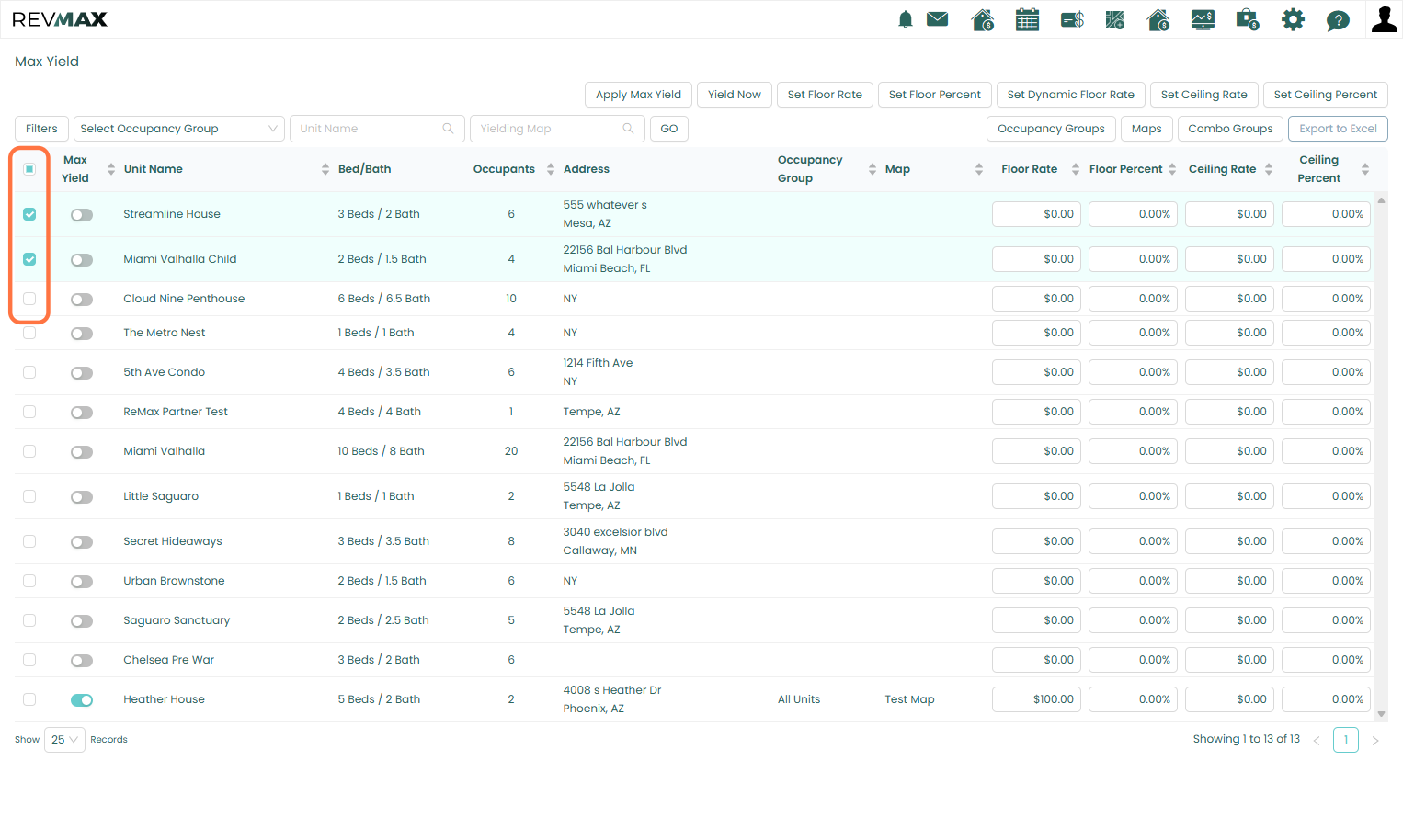Go to the next page arrow
Image resolution: width=1403 pixels, height=840 pixels.
point(1375,740)
